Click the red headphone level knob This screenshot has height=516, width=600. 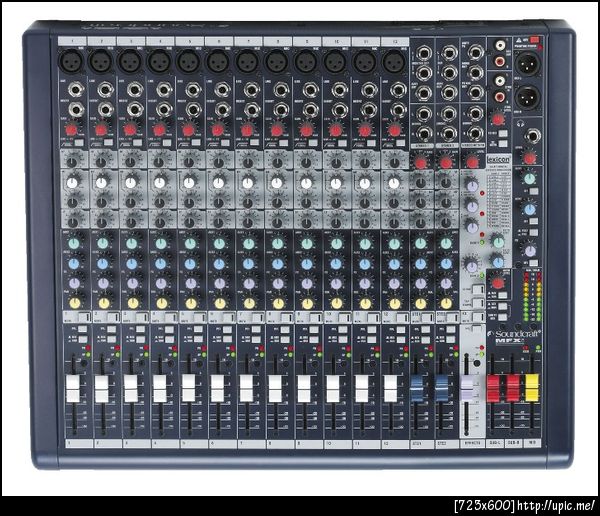(x=530, y=158)
